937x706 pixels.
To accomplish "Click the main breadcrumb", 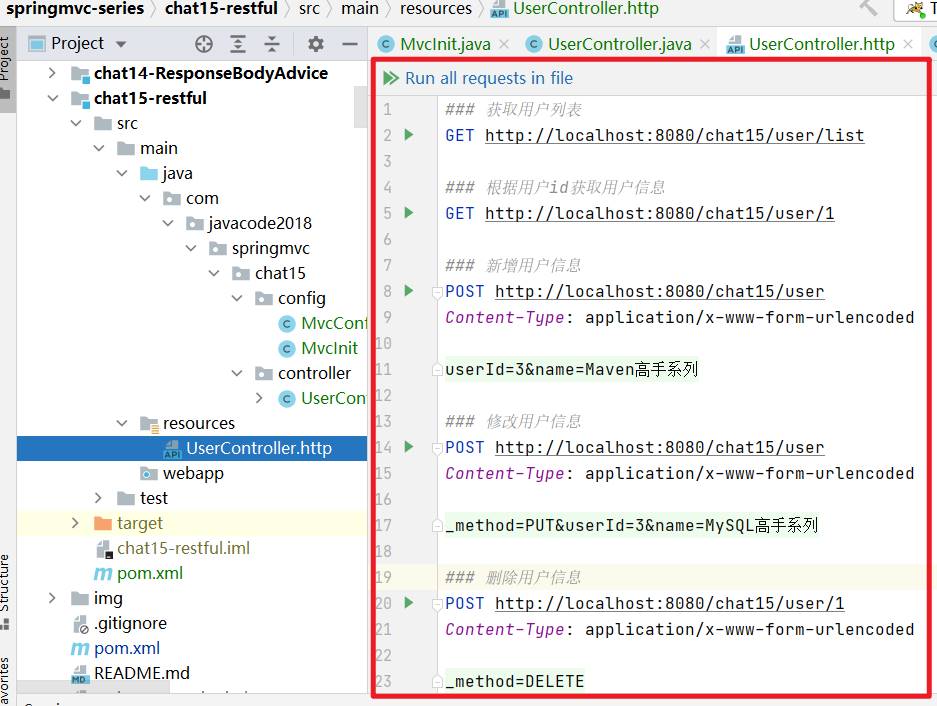I will coord(360,8).
